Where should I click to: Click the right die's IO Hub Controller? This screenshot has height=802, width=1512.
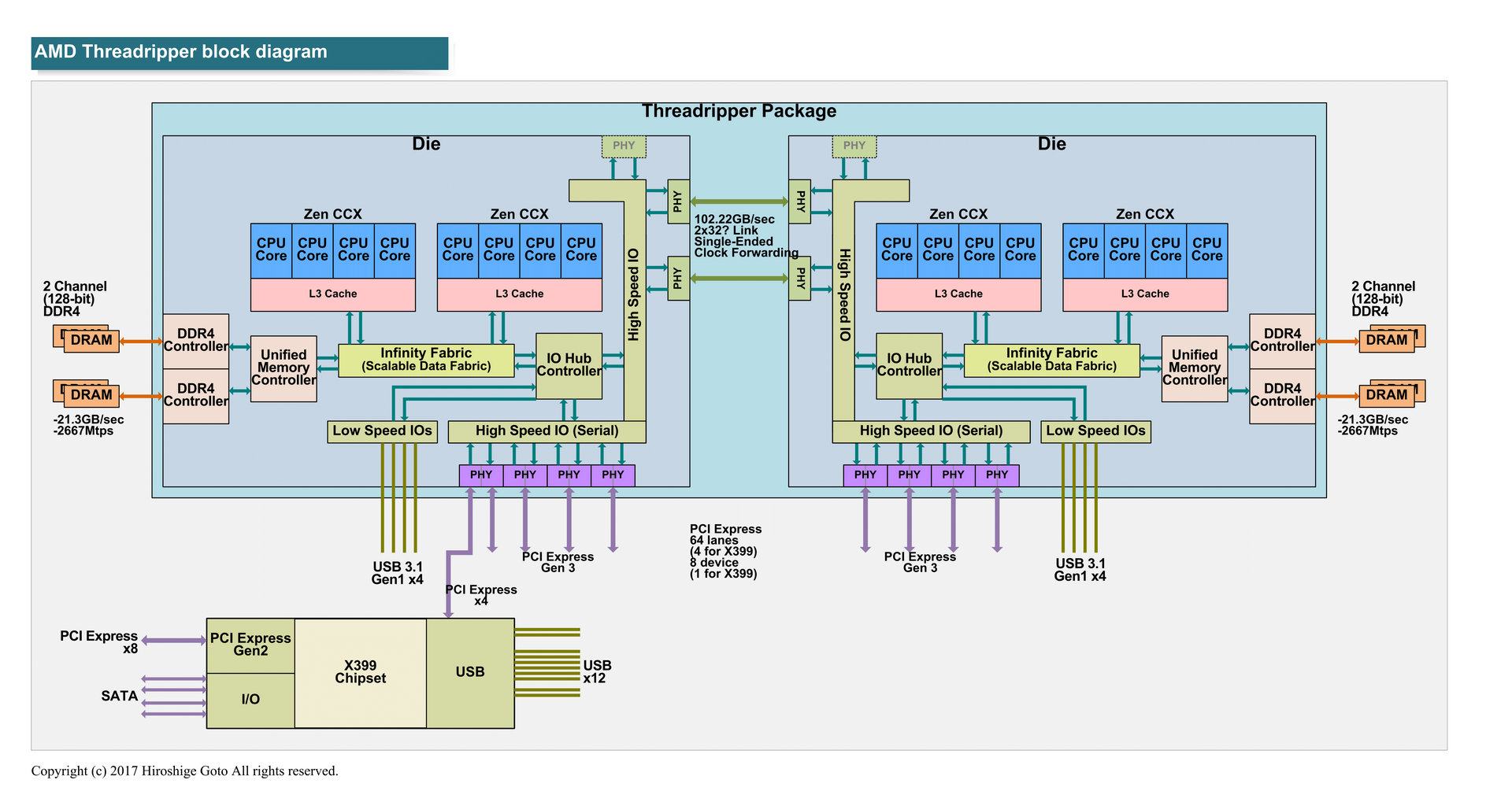point(910,366)
